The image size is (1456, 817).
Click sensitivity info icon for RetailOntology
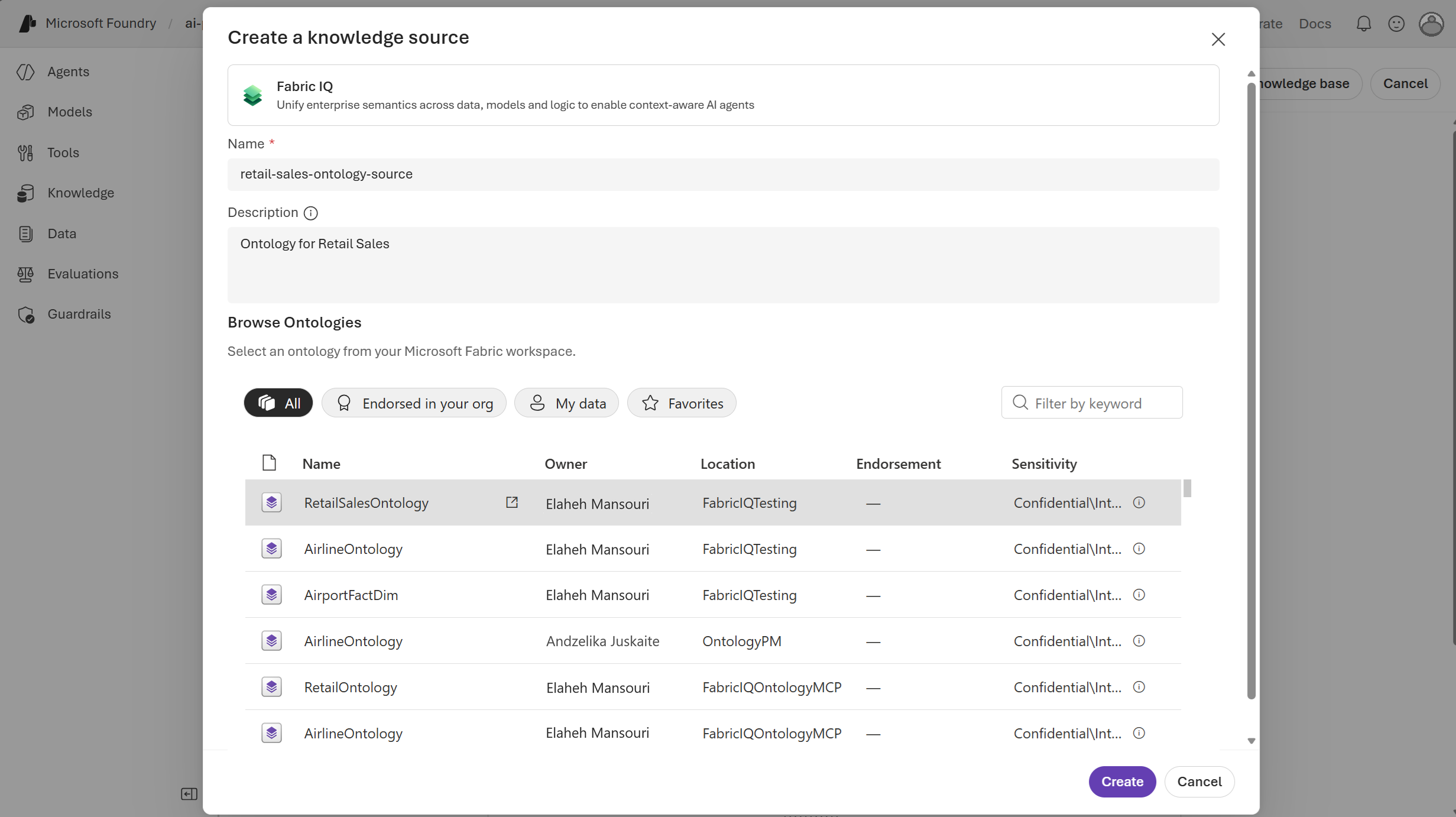coord(1139,687)
